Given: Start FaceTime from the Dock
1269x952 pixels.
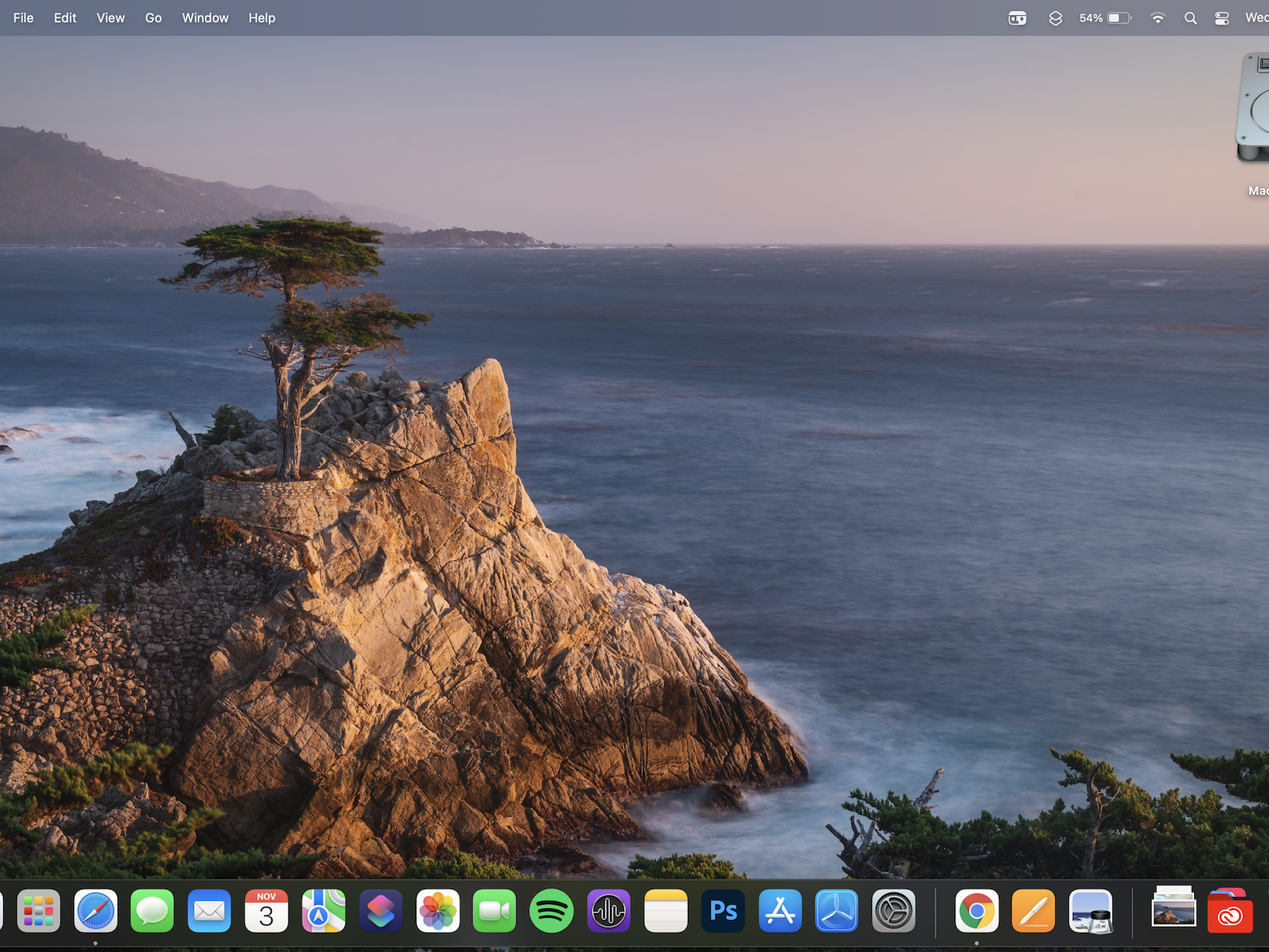Looking at the screenshot, I should (x=494, y=911).
